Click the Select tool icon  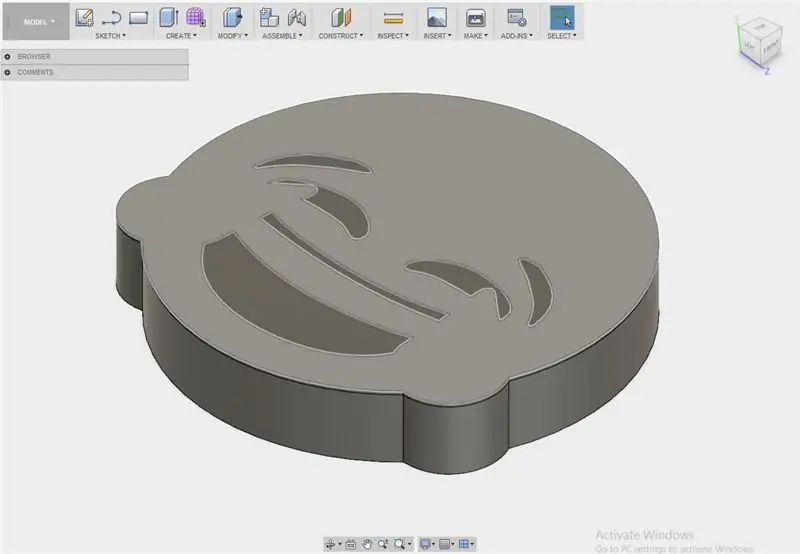[562, 17]
